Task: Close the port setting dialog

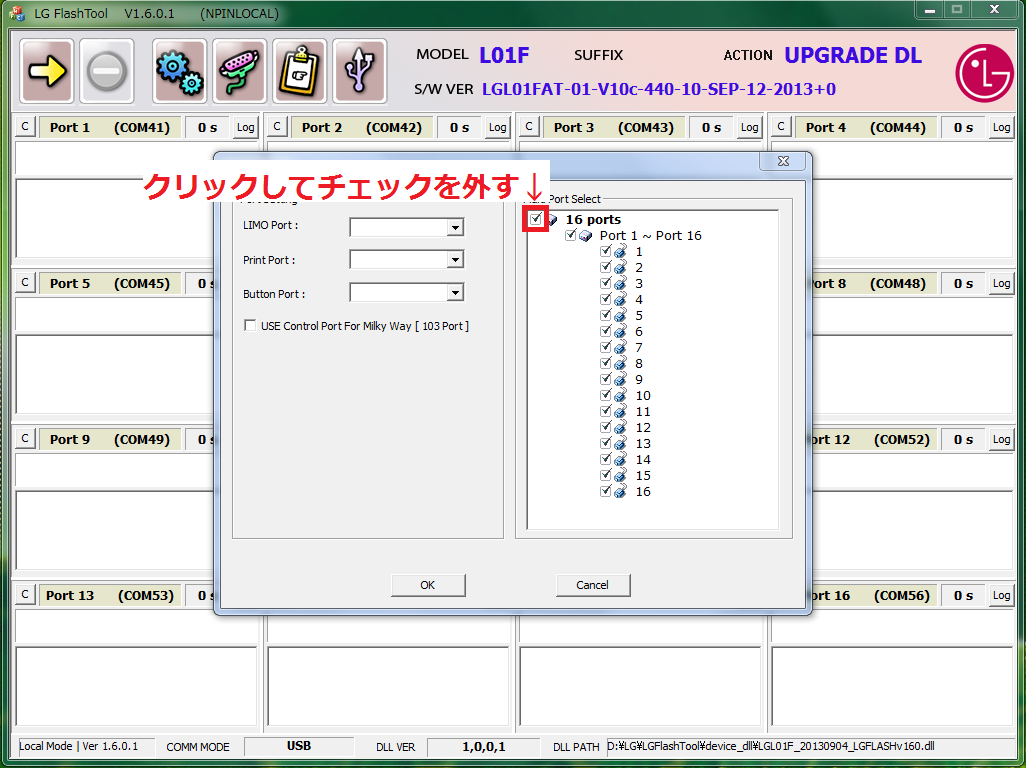Action: point(783,162)
